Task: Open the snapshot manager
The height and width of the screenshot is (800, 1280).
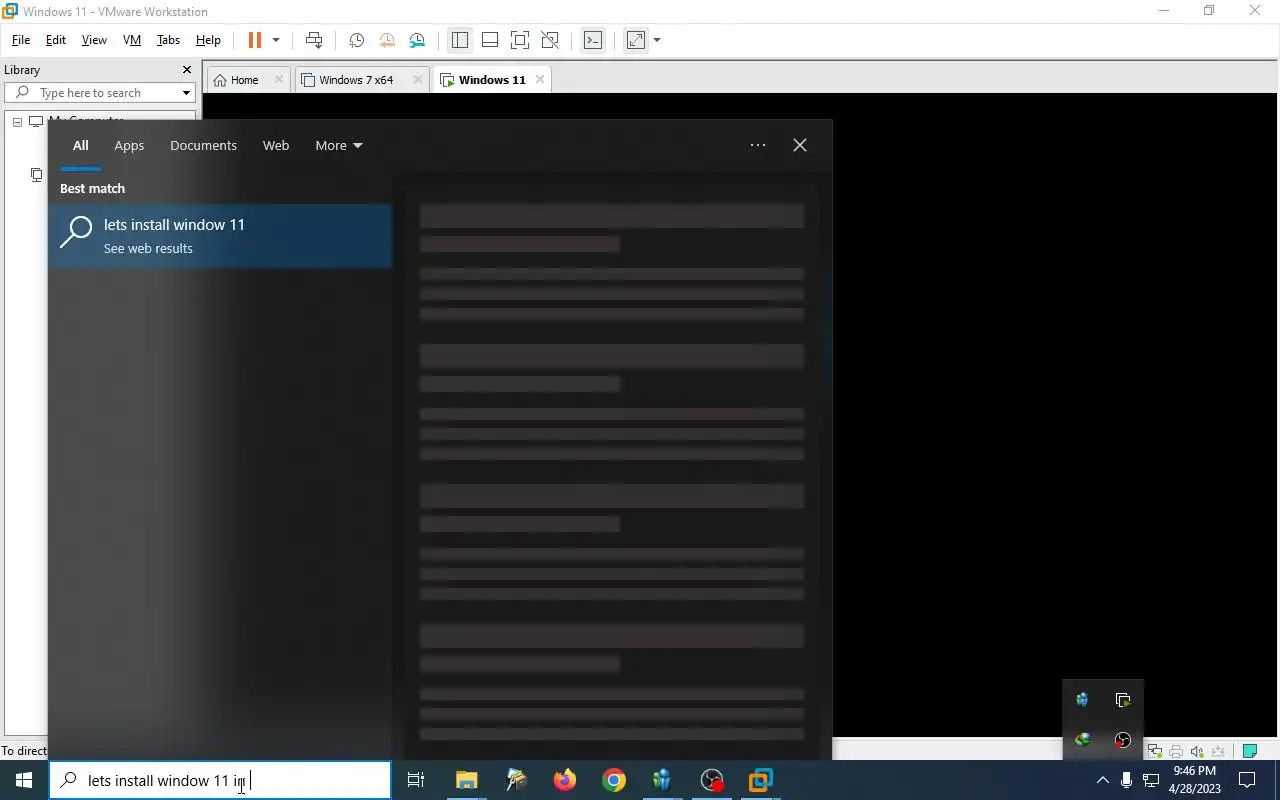Action: coord(417,40)
